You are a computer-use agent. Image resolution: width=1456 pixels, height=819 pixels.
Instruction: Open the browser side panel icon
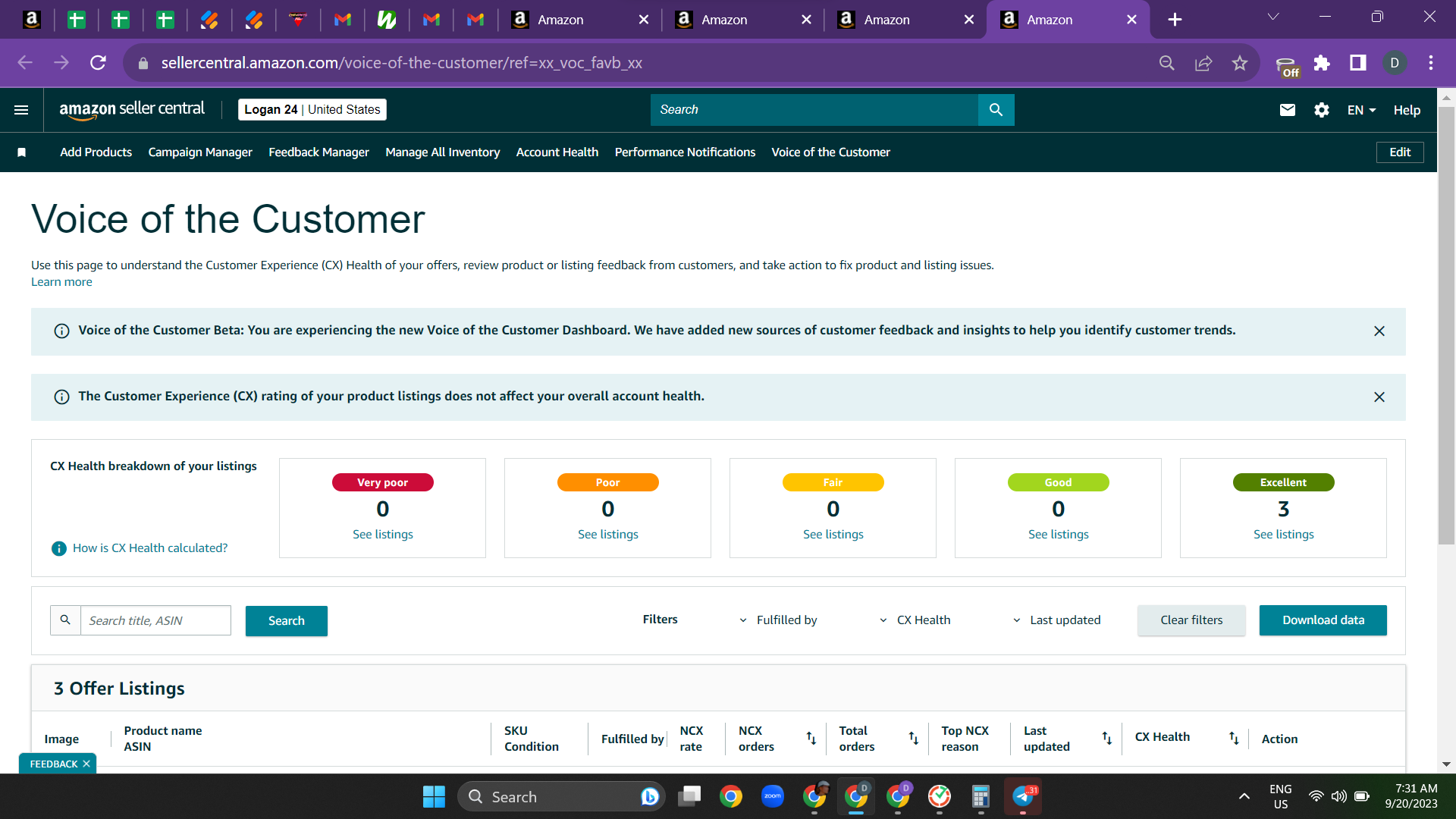(1358, 63)
